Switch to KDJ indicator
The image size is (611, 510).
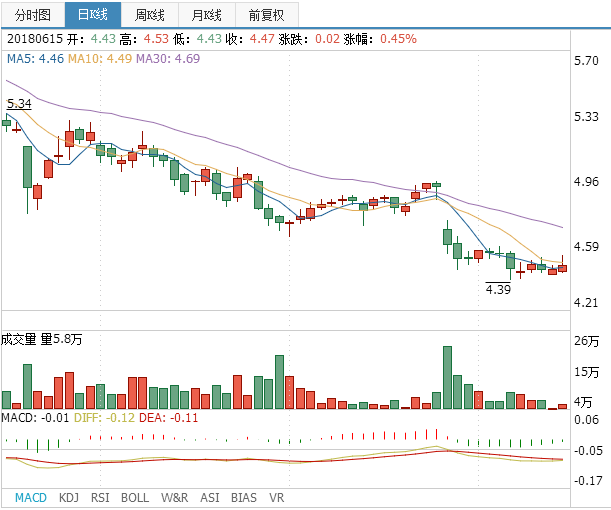point(69,498)
